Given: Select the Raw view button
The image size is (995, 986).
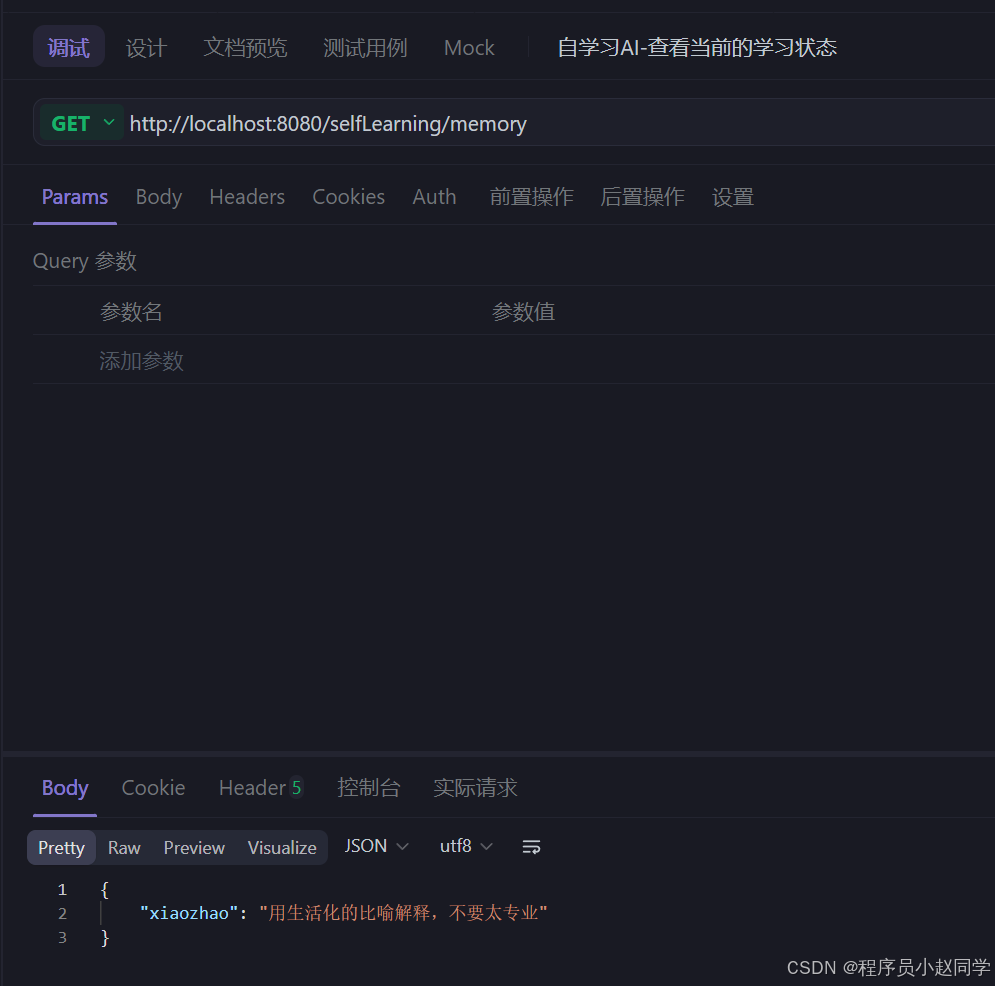Looking at the screenshot, I should point(124,847).
